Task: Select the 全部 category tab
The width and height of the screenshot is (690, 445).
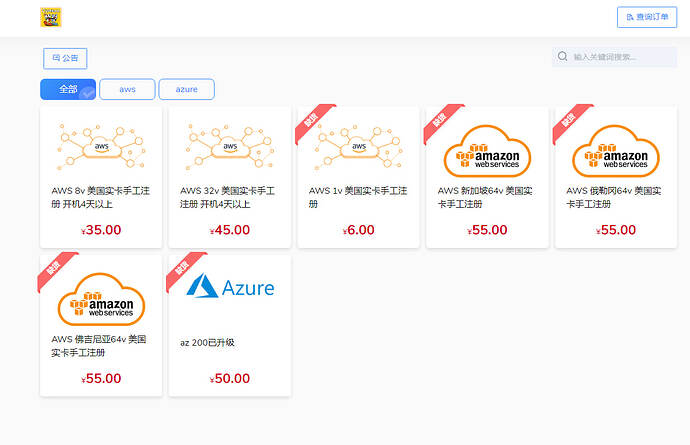Action: click(x=68, y=89)
